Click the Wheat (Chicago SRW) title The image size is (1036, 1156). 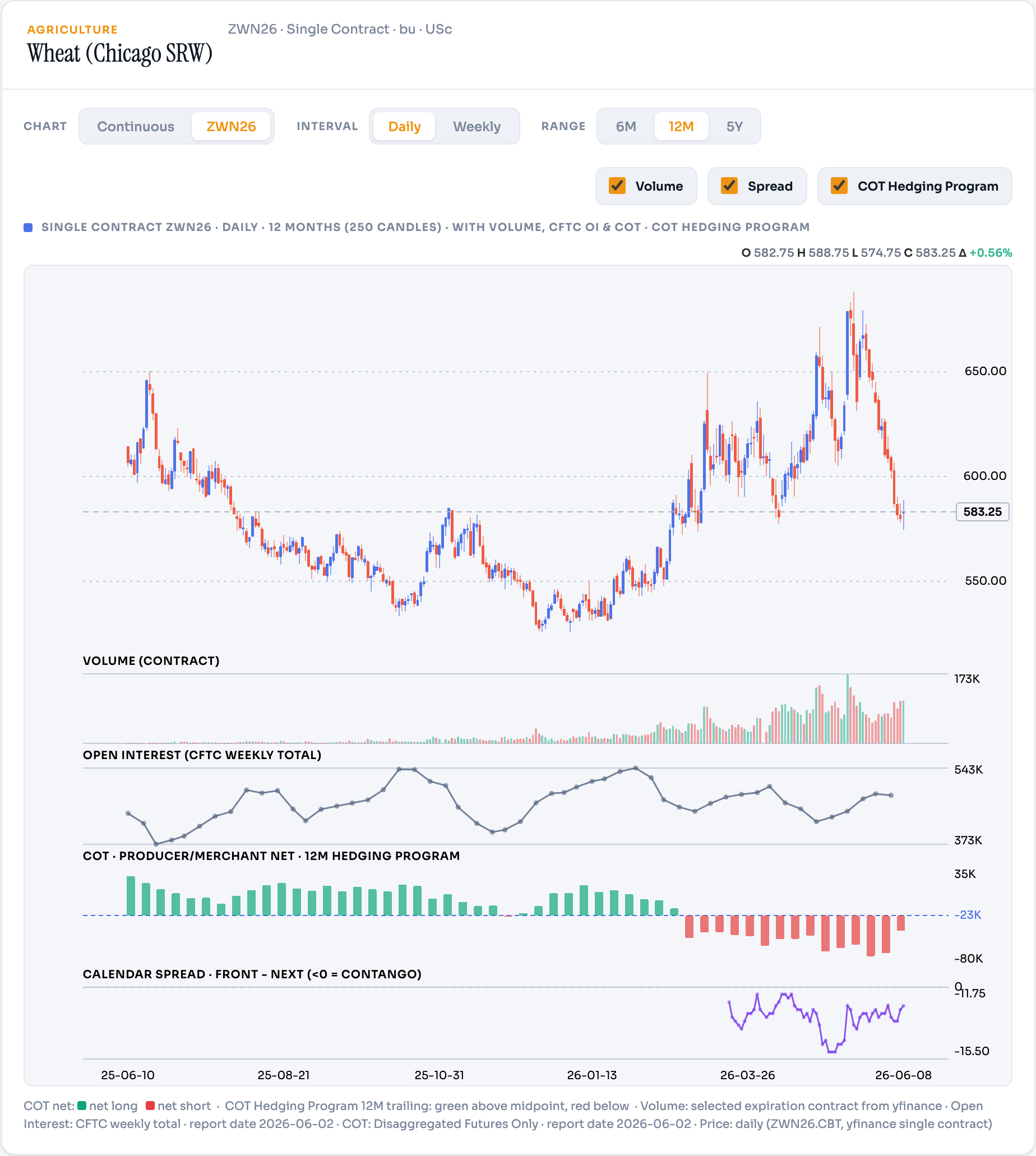pyautogui.click(x=119, y=53)
